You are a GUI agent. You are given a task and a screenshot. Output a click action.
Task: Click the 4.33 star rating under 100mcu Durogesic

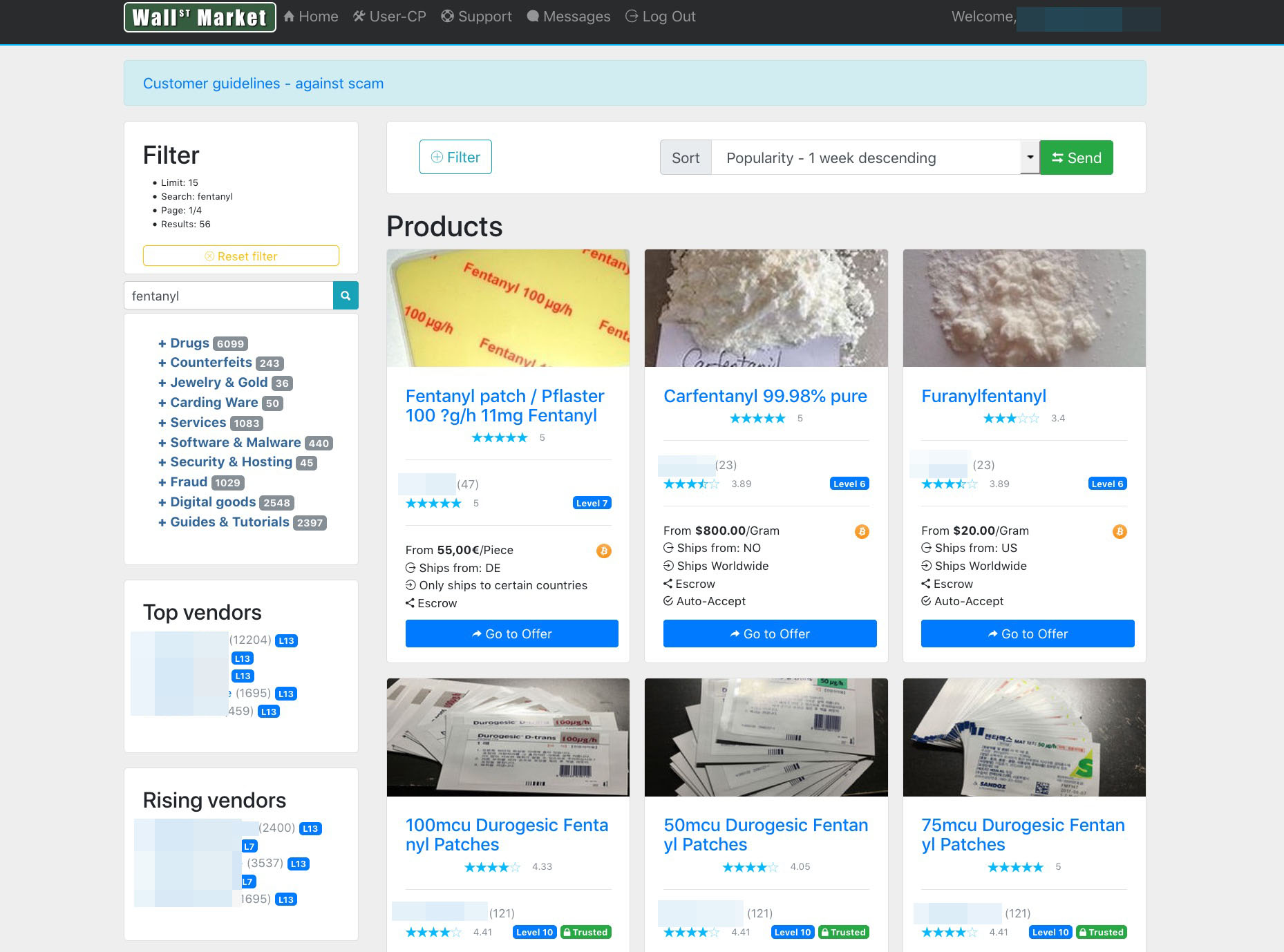[x=492, y=867]
